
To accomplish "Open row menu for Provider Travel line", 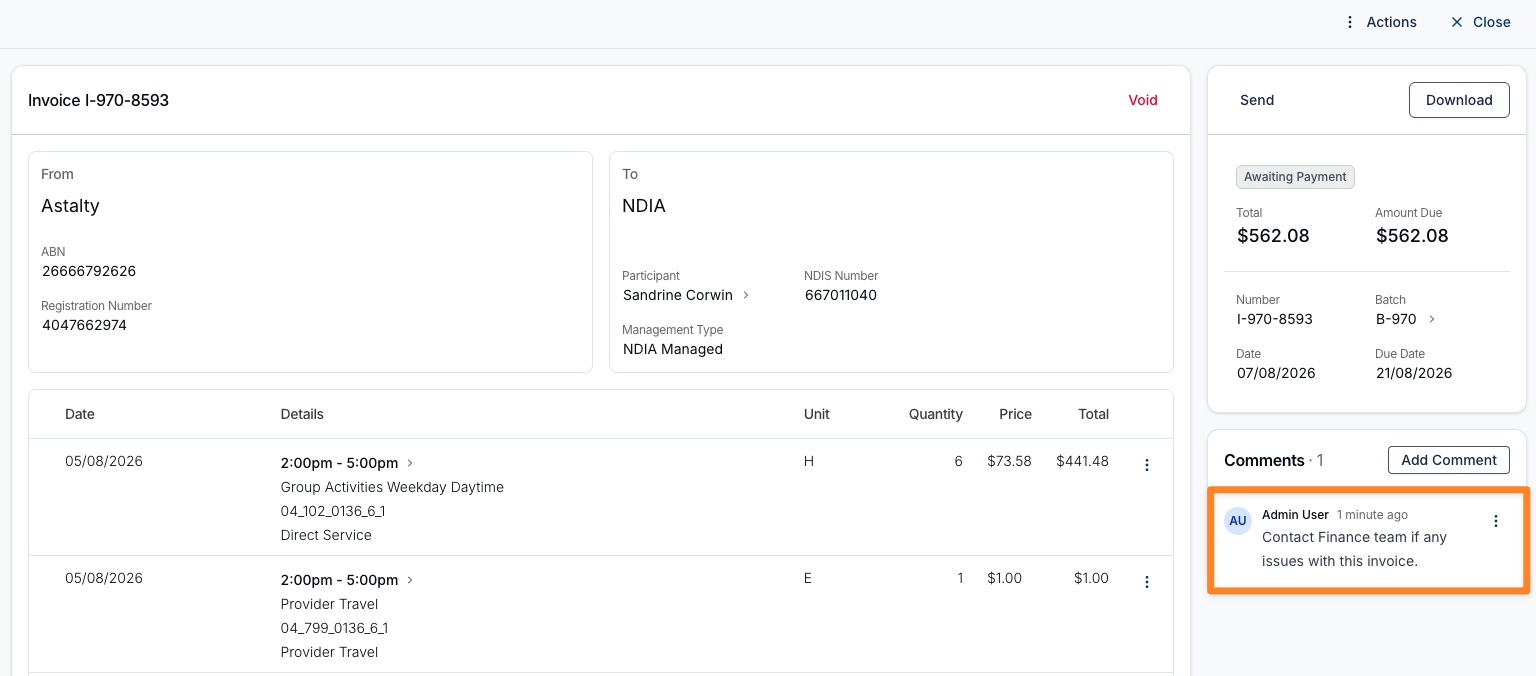I will point(1147,582).
